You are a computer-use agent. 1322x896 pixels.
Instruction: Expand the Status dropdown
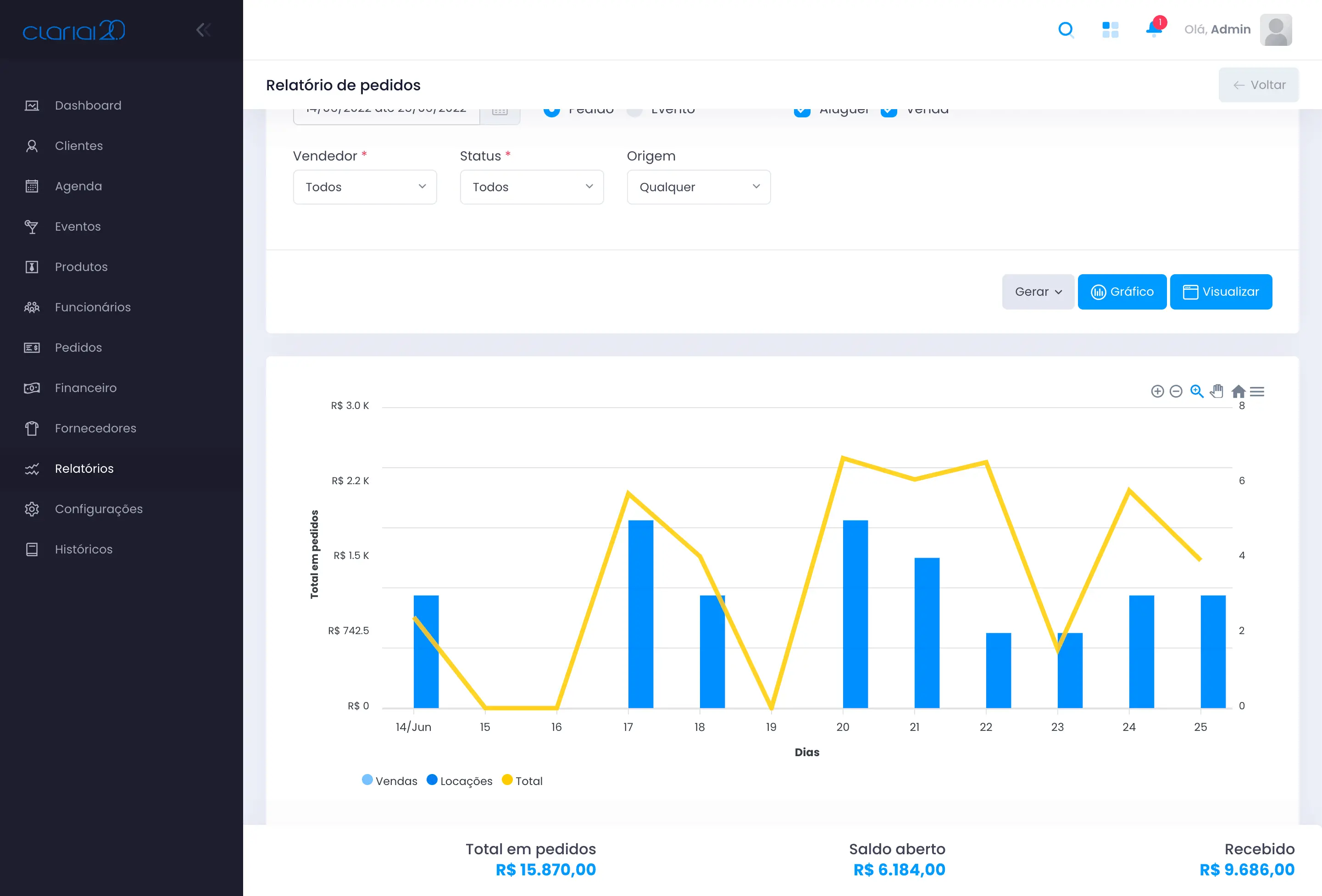[532, 187]
